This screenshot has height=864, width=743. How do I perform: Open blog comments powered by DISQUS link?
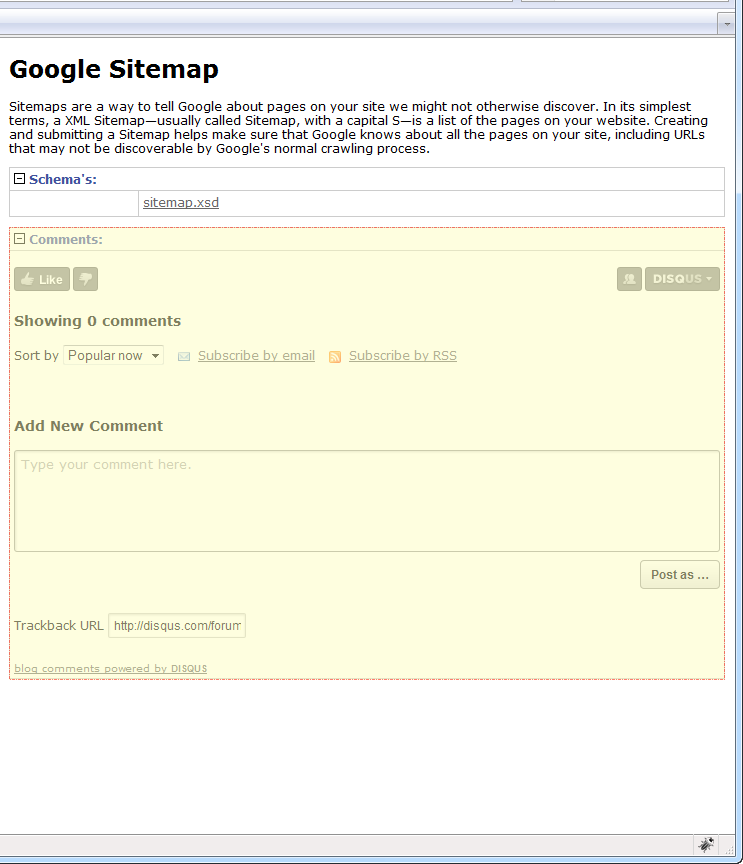[111, 668]
